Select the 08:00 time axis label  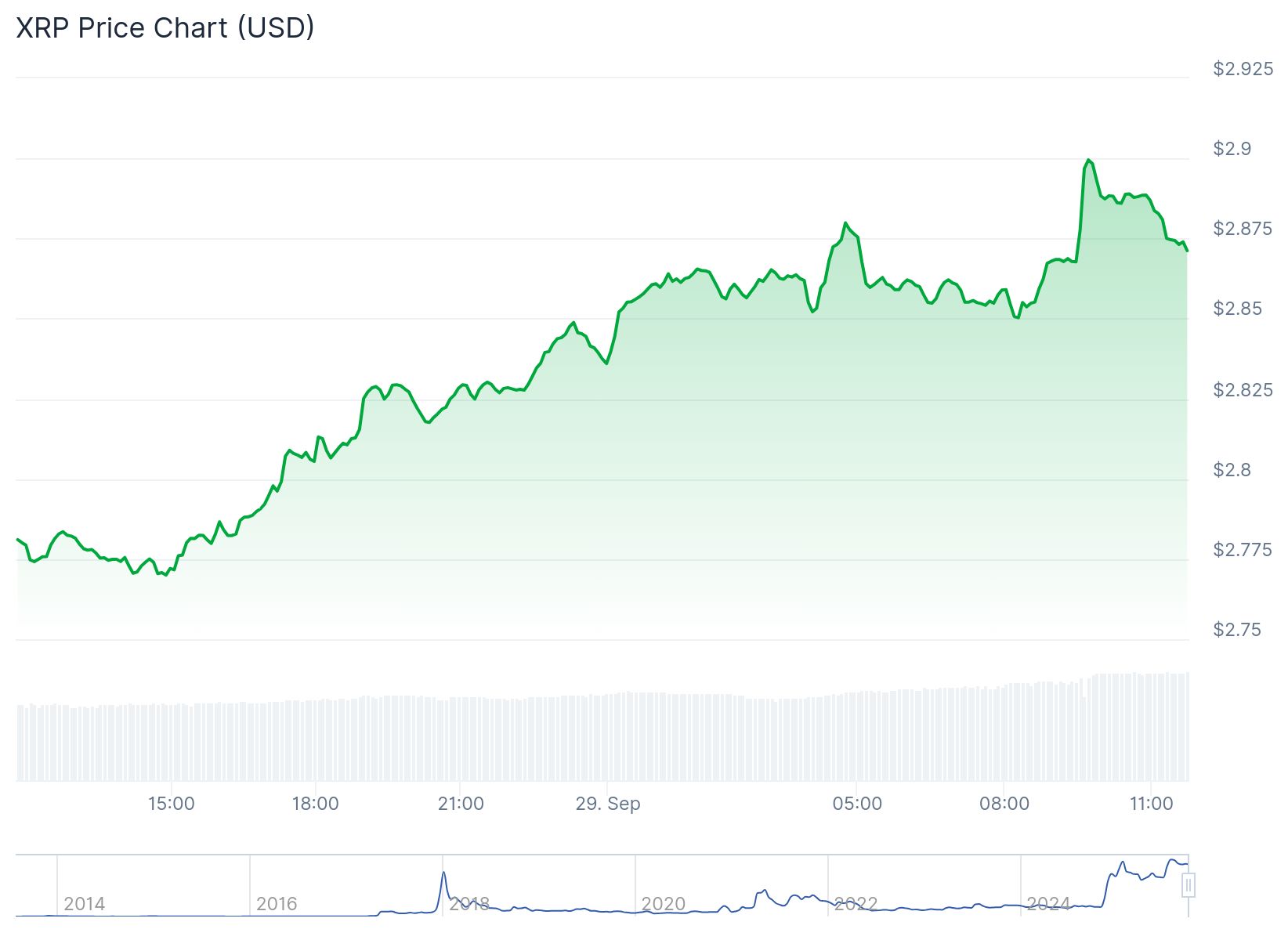tap(1004, 804)
